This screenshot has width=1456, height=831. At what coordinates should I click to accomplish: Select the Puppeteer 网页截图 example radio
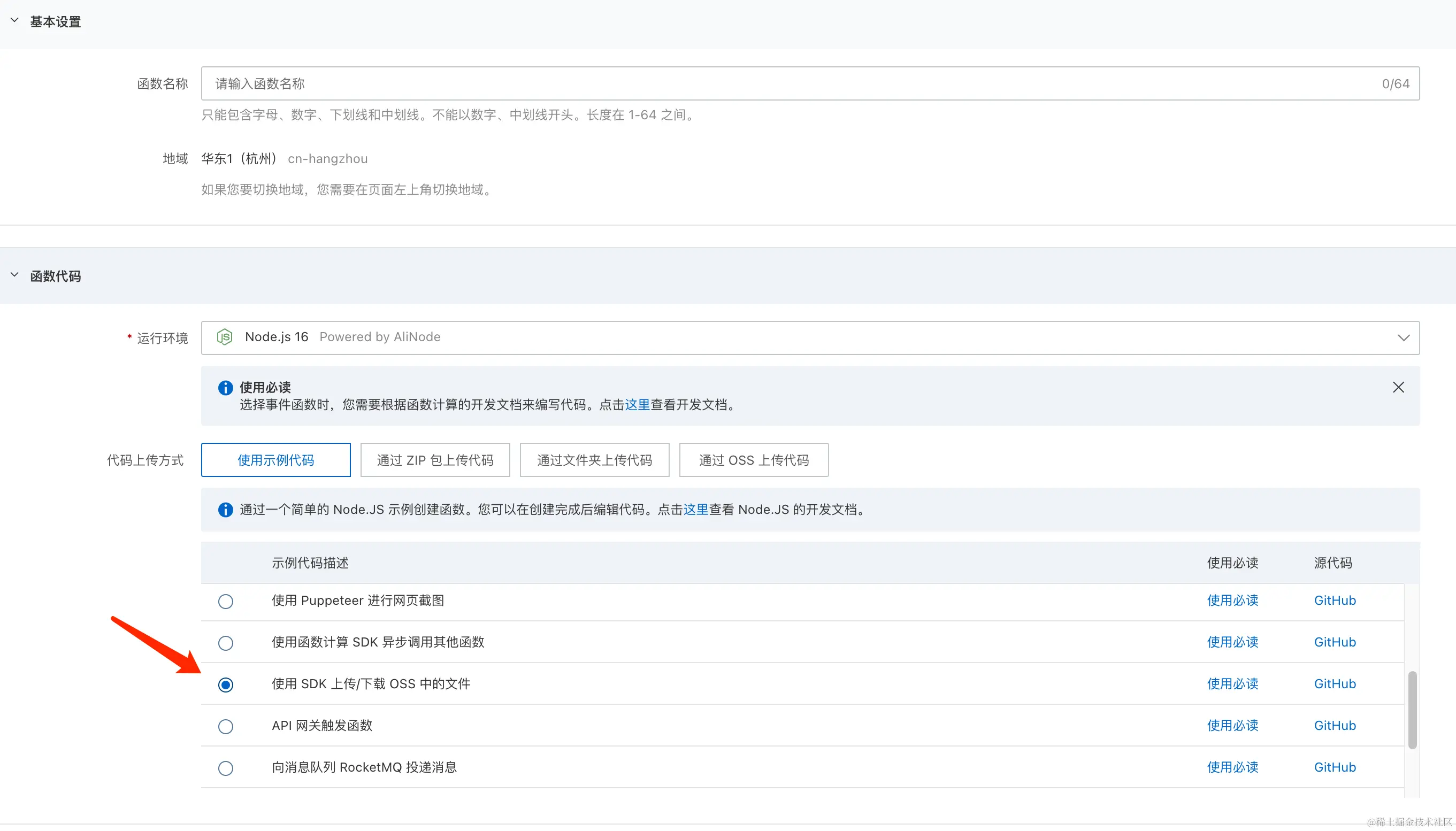point(225,602)
